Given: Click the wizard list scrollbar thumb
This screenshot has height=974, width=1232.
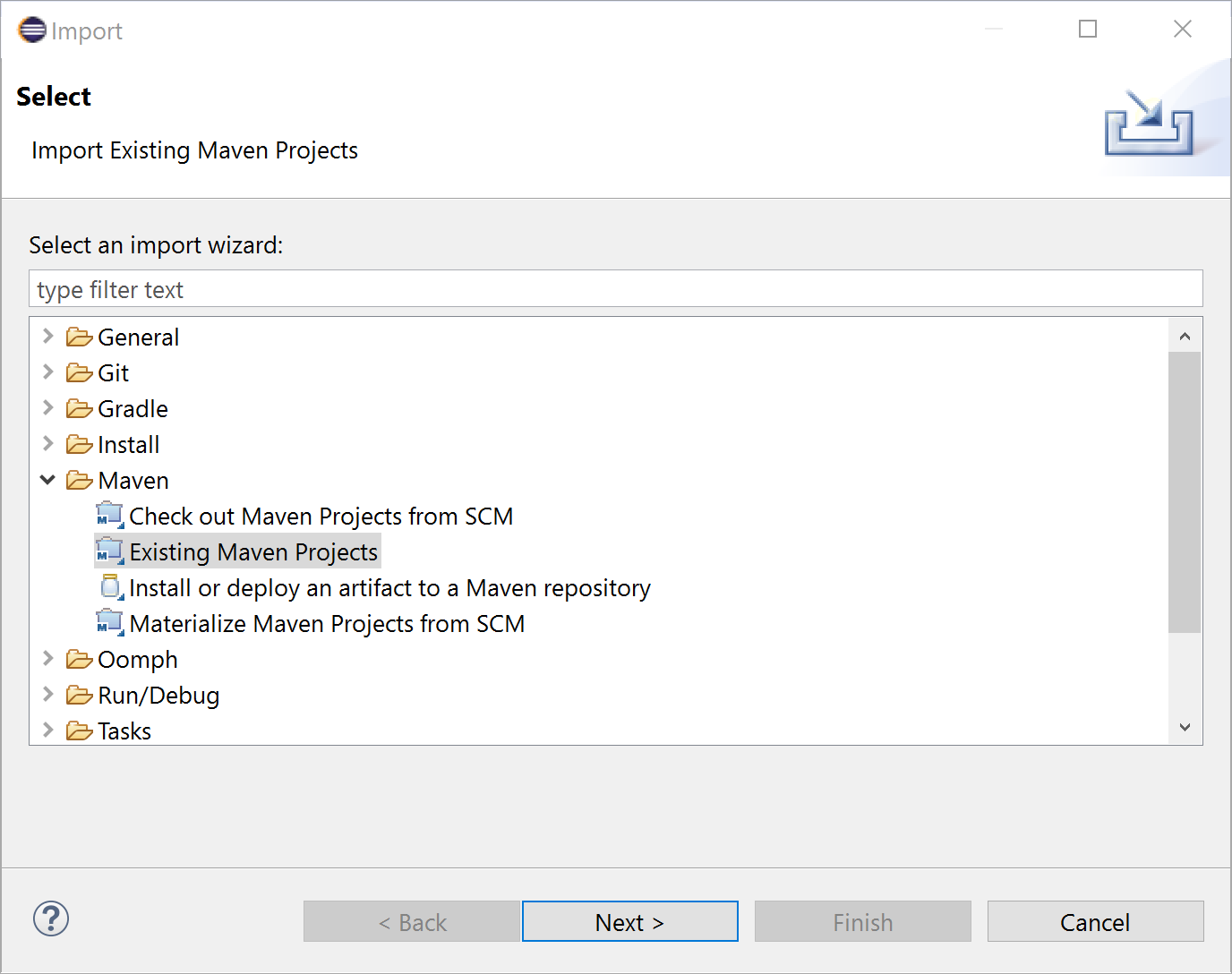Looking at the screenshot, I should click(1185, 492).
